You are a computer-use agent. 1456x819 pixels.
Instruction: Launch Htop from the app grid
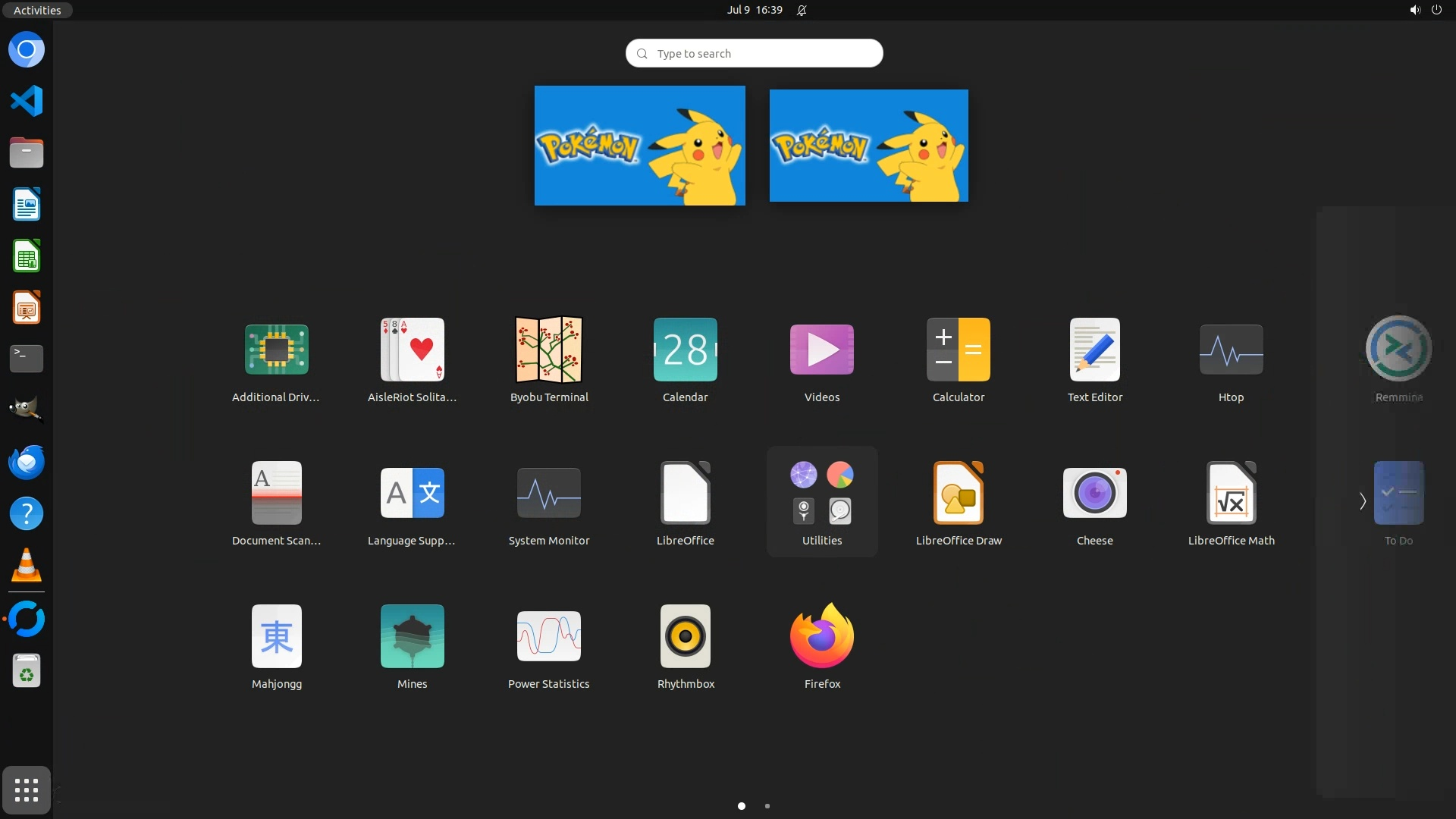click(1231, 350)
